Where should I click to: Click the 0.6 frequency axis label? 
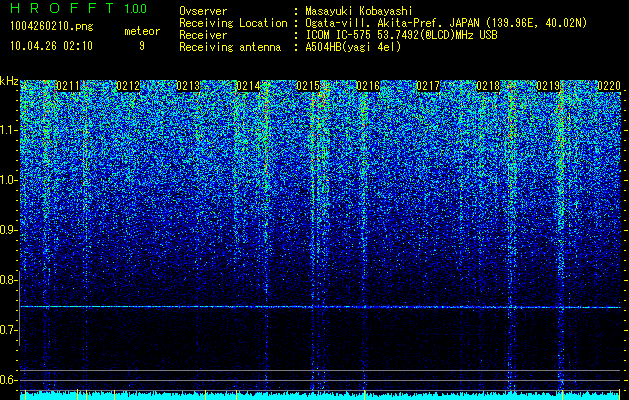[8, 380]
